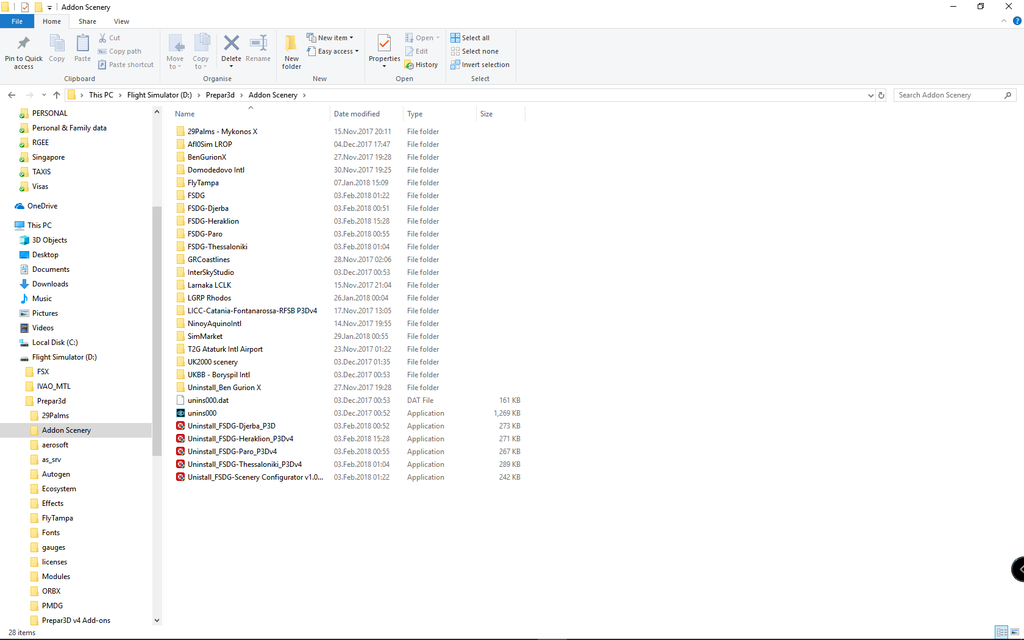
Task: Select the Uninstall_FSDG-Thessaloniki_P3Dv4 file
Action: pyautogui.click(x=238, y=464)
